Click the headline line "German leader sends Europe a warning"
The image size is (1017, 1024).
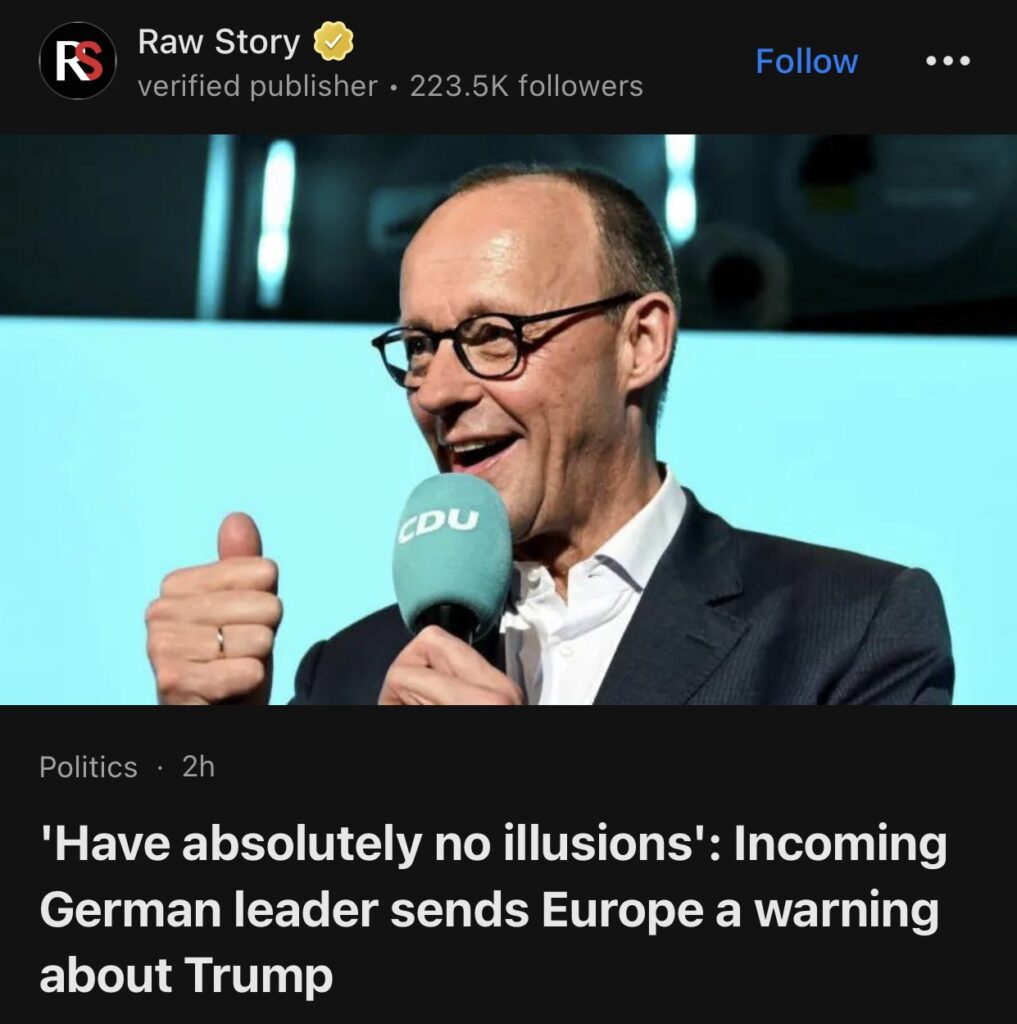(x=489, y=909)
